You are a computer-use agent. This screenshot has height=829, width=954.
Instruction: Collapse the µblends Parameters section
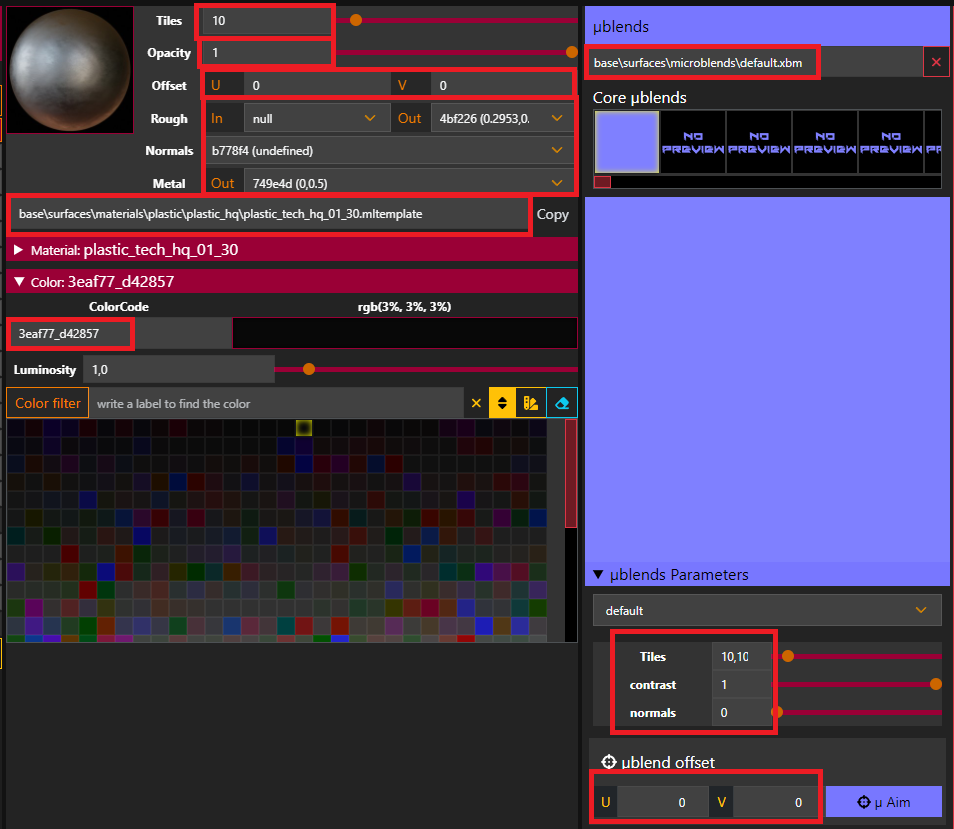[598, 575]
